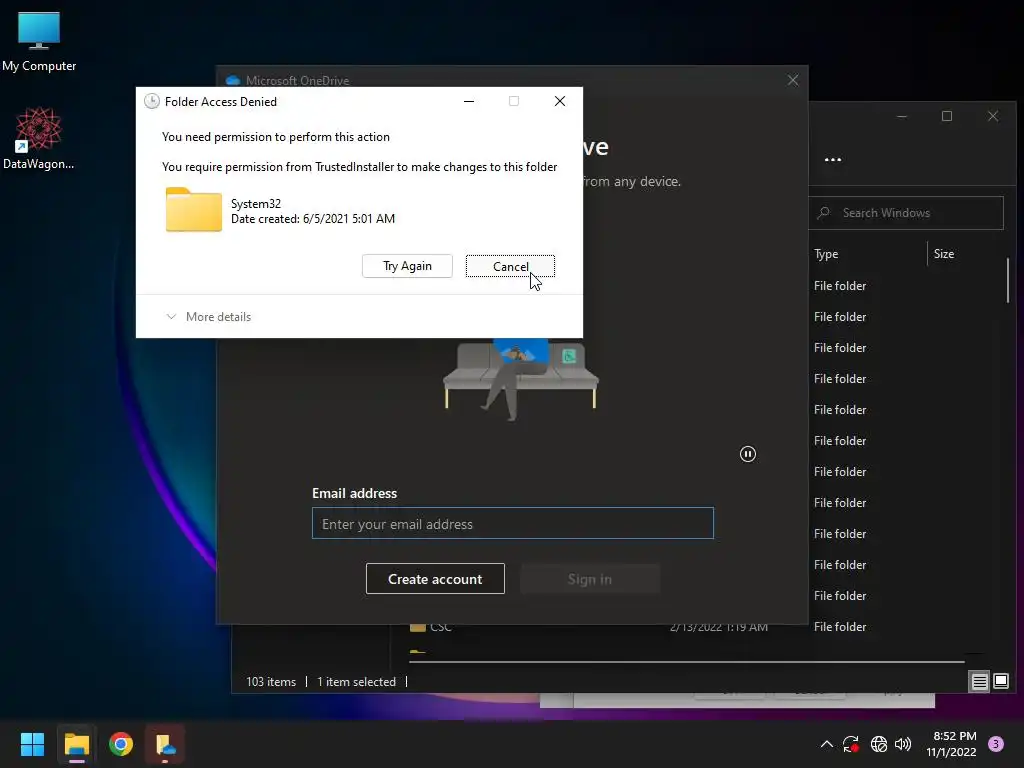Click the '103 items' status text
This screenshot has width=1024, height=768.
coord(271,682)
